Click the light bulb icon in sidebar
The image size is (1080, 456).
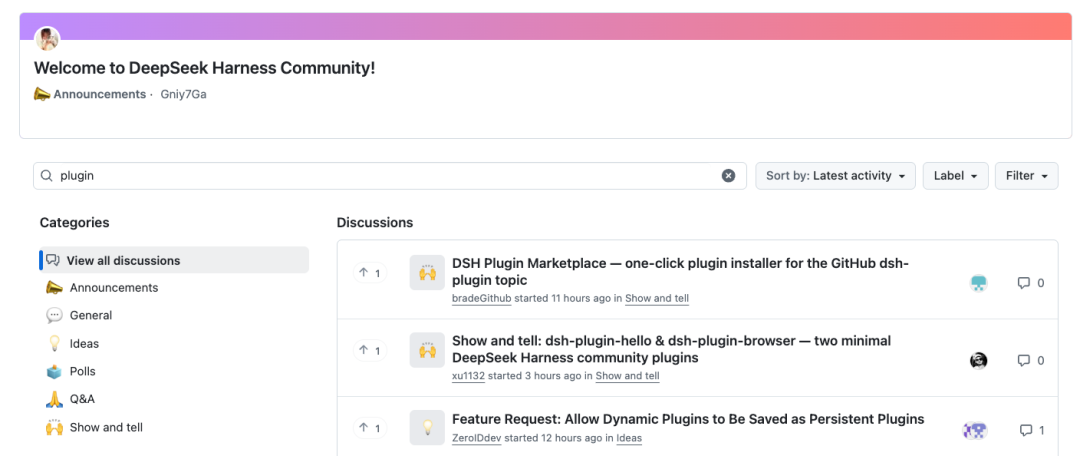click(54, 343)
